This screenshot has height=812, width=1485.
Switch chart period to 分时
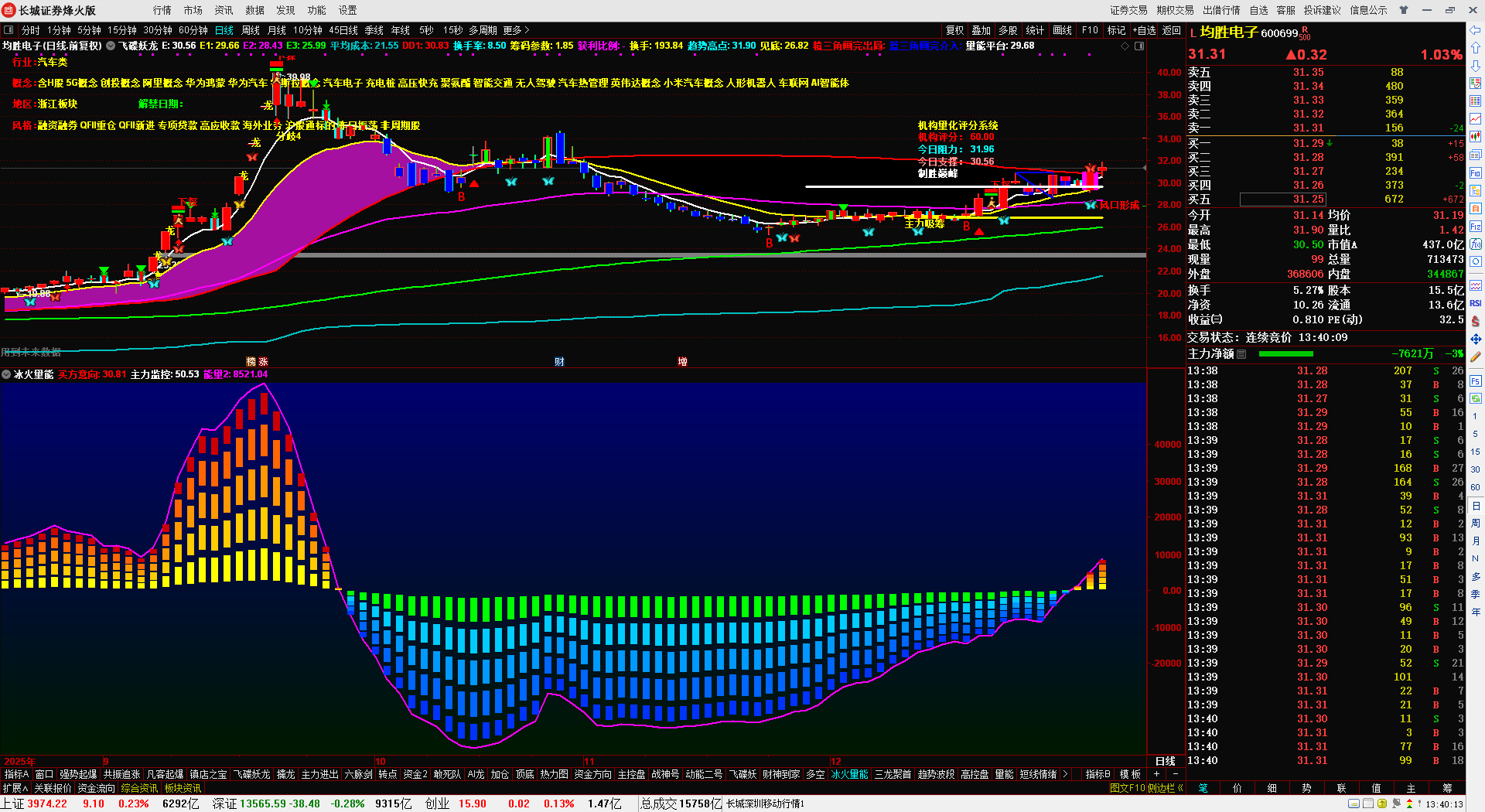tap(31, 30)
